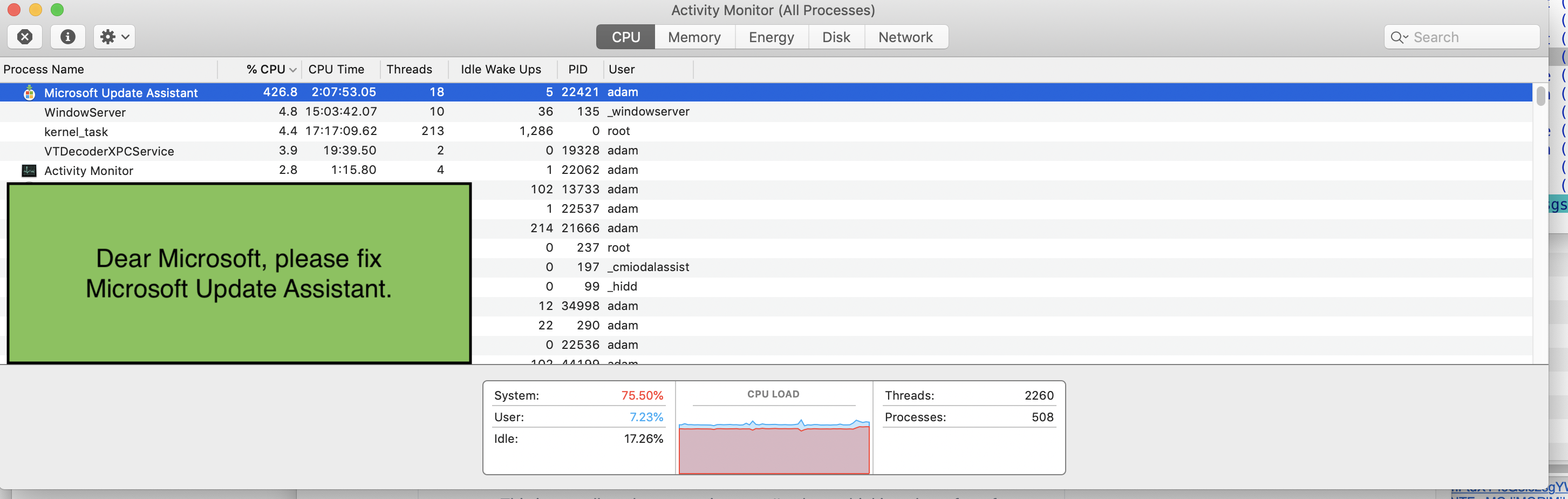
Task: Sort by the Process Name column
Action: click(108, 70)
